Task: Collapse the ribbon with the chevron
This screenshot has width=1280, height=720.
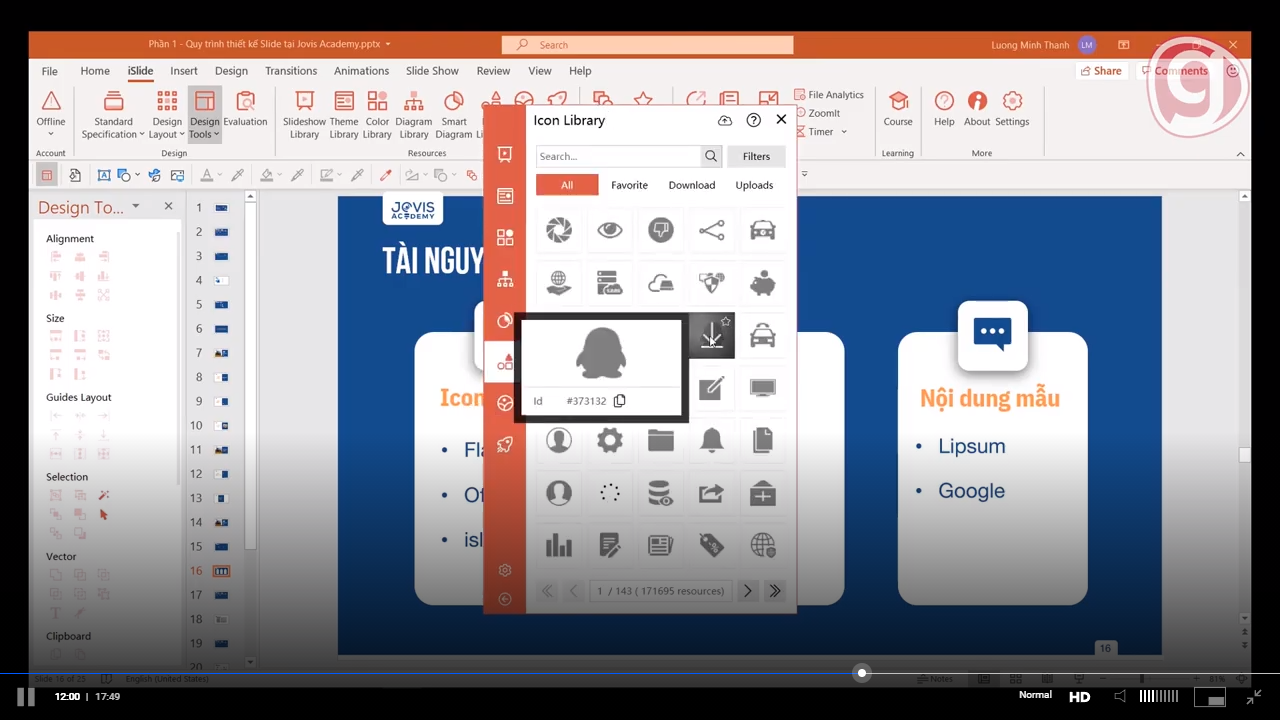Action: pyautogui.click(x=1241, y=154)
